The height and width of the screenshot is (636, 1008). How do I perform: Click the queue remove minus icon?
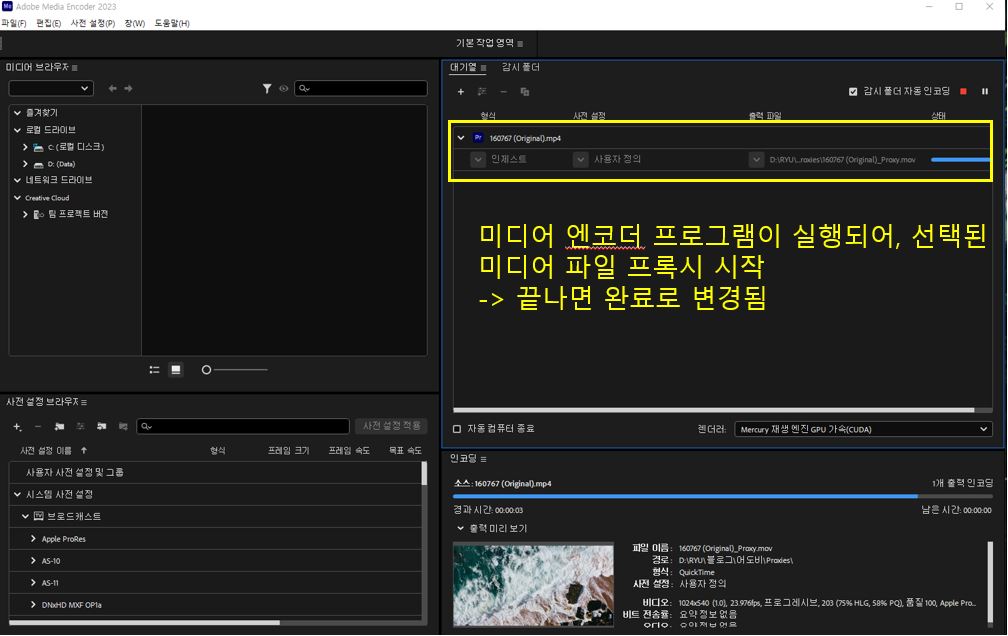(503, 92)
